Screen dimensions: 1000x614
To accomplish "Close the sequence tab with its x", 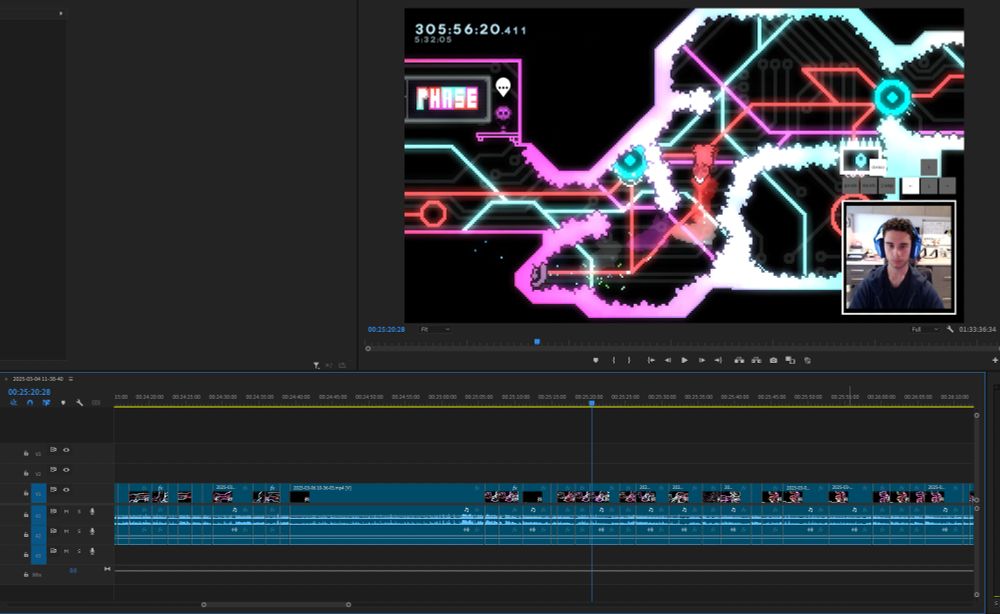I will click(x=6, y=379).
